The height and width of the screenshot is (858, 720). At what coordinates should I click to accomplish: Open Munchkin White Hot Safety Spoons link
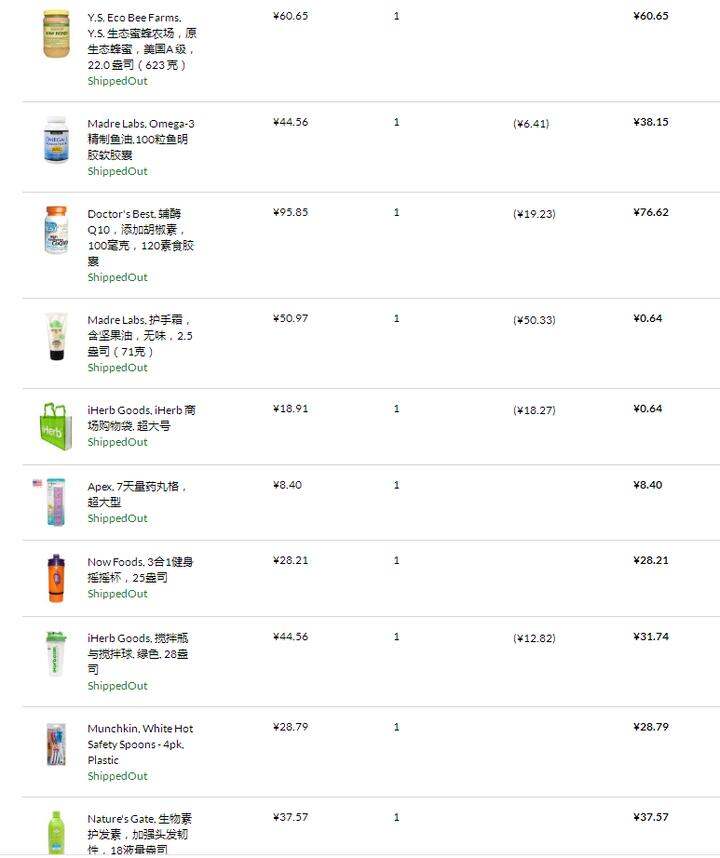[x=140, y=744]
